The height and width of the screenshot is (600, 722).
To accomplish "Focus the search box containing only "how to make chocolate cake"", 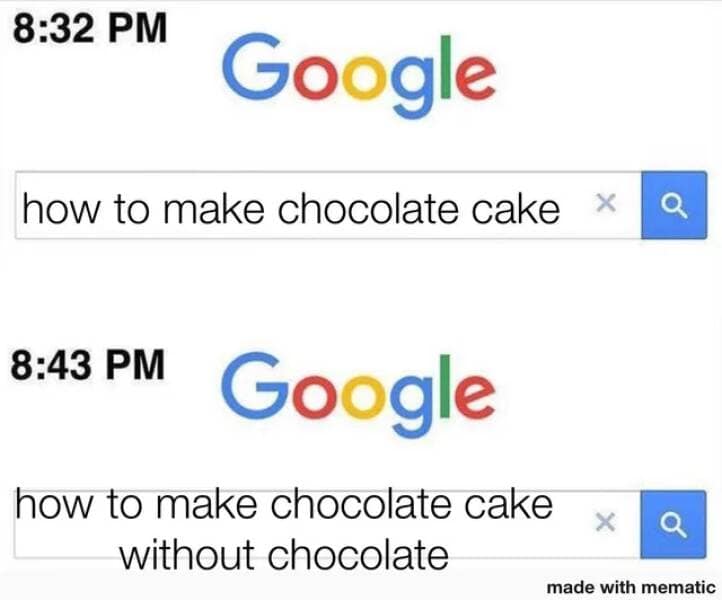I will tap(328, 205).
